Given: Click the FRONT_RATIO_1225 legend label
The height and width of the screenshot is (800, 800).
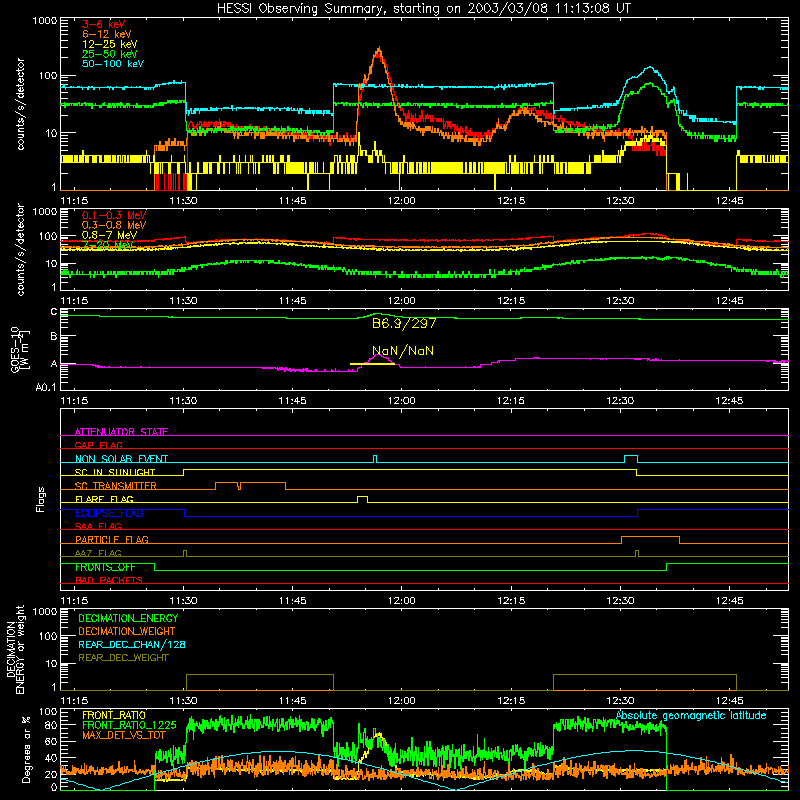Looking at the screenshot, I should point(129,725).
